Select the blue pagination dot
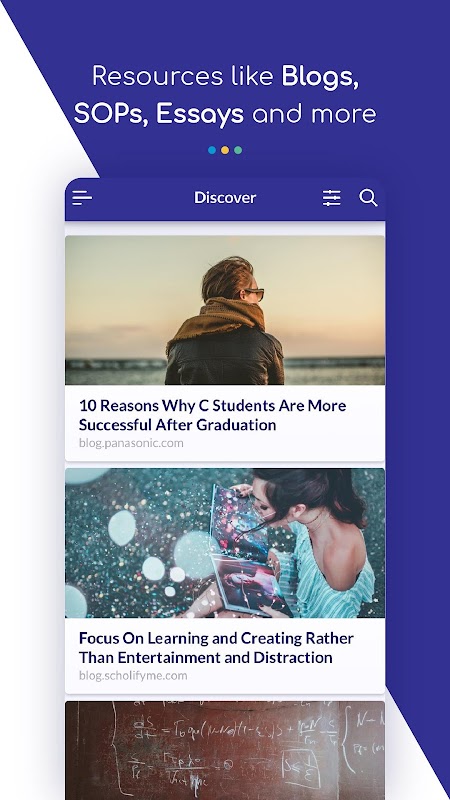The width and height of the screenshot is (450, 800). 212,150
